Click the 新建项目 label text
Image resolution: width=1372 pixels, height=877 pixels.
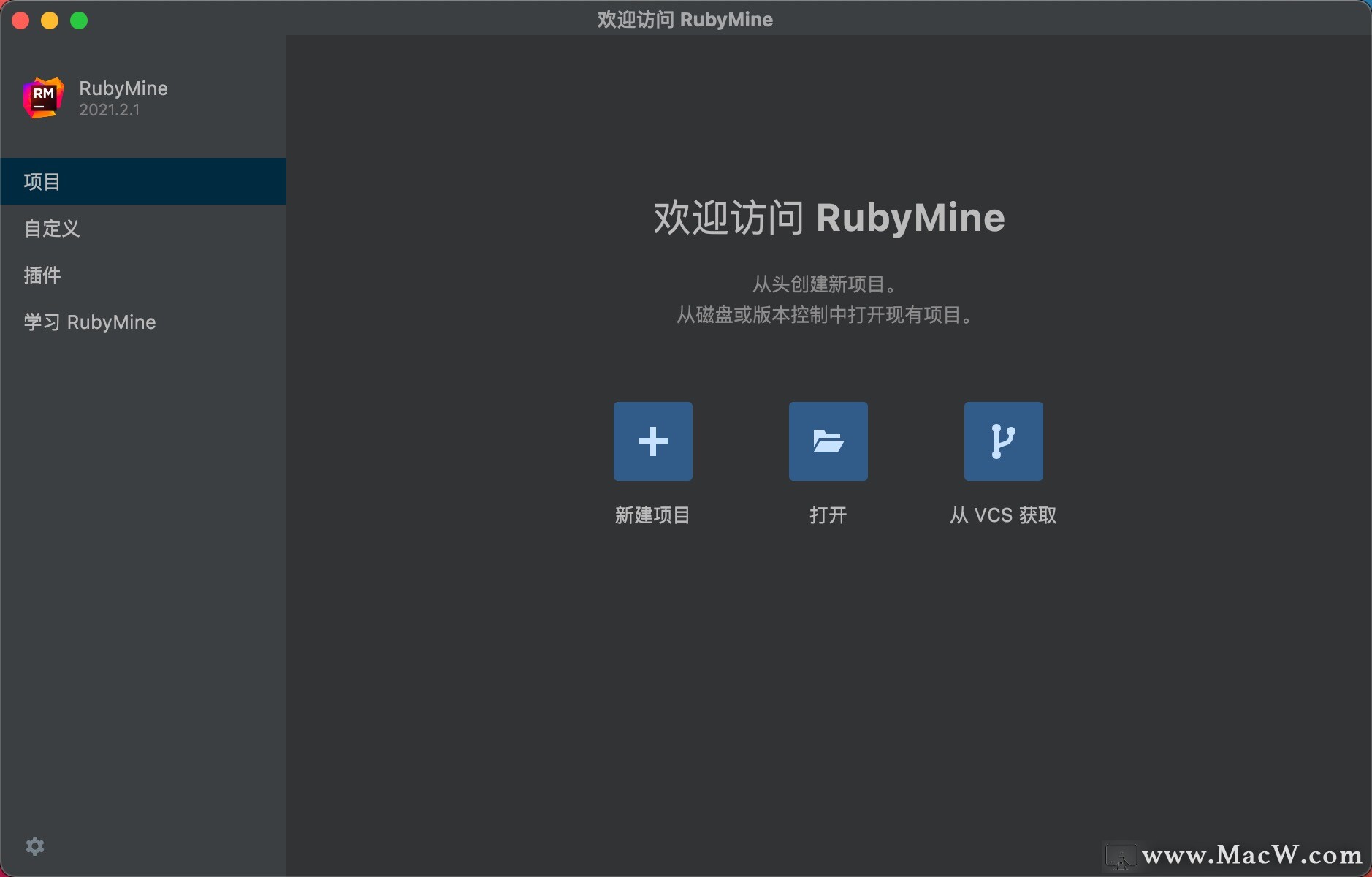652,515
